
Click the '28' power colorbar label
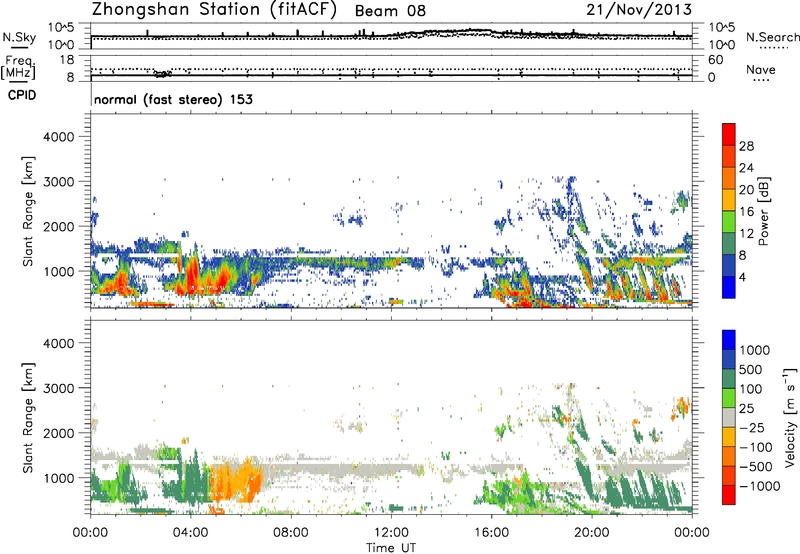[x=746, y=146]
